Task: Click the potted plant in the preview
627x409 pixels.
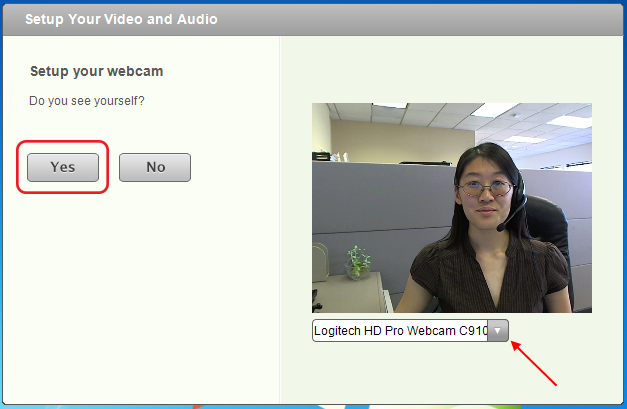Action: click(357, 262)
